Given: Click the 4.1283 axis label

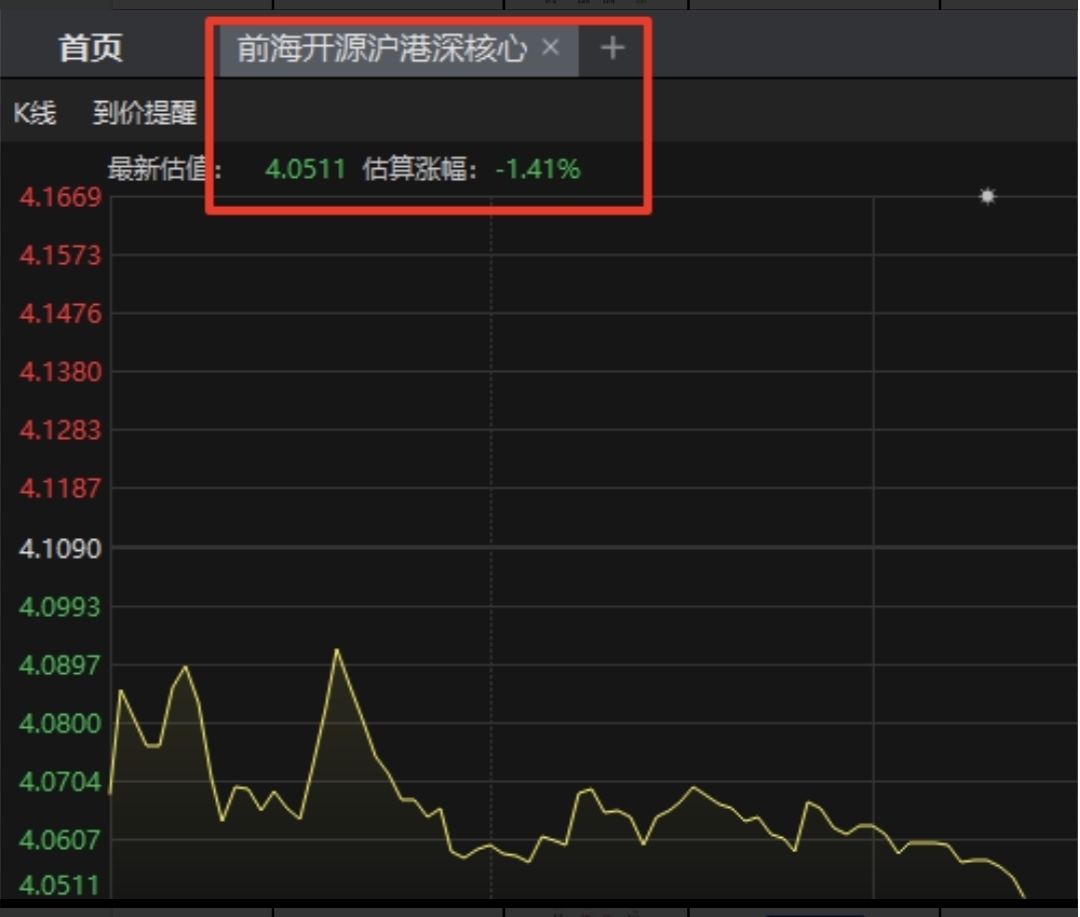Looking at the screenshot, I should click(x=60, y=431).
